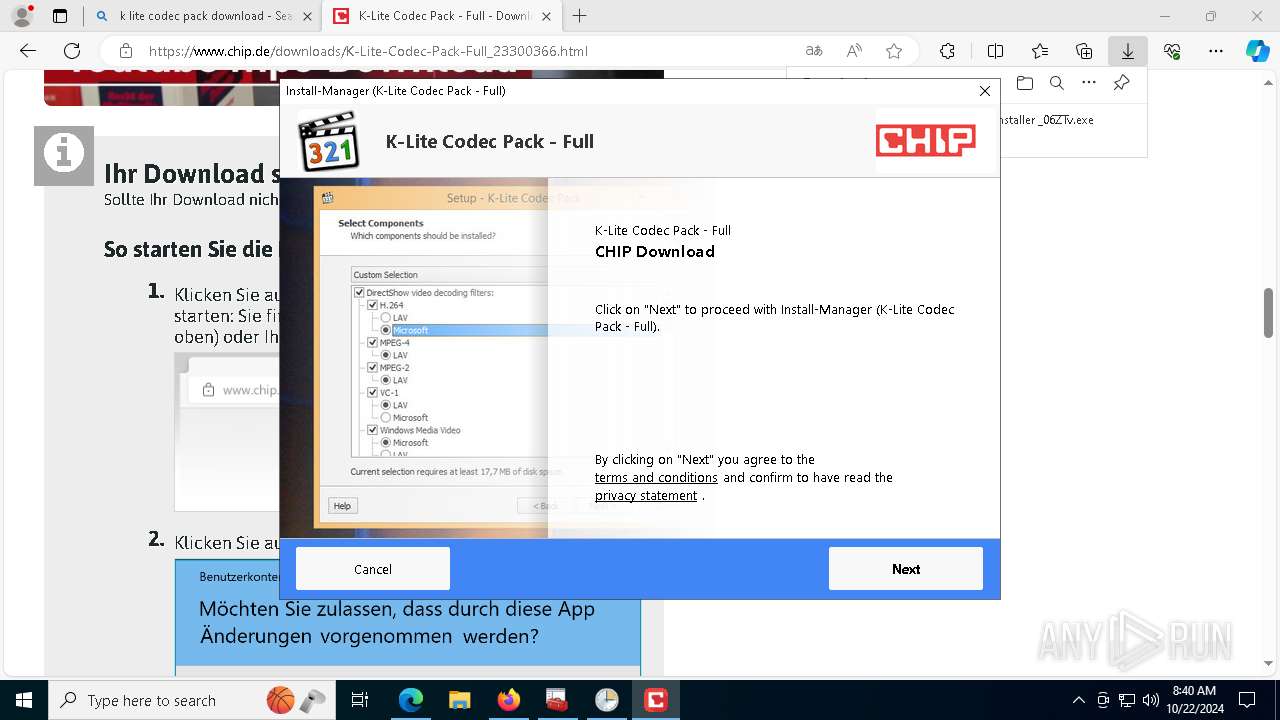Open the volume control tray icon
This screenshot has height=720, width=1280.
[1151, 700]
